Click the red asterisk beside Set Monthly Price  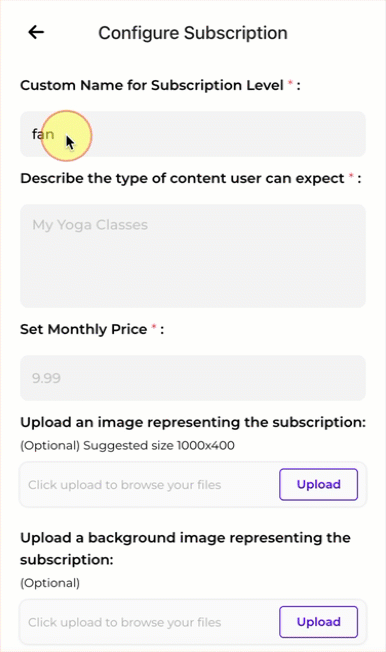(x=153, y=327)
